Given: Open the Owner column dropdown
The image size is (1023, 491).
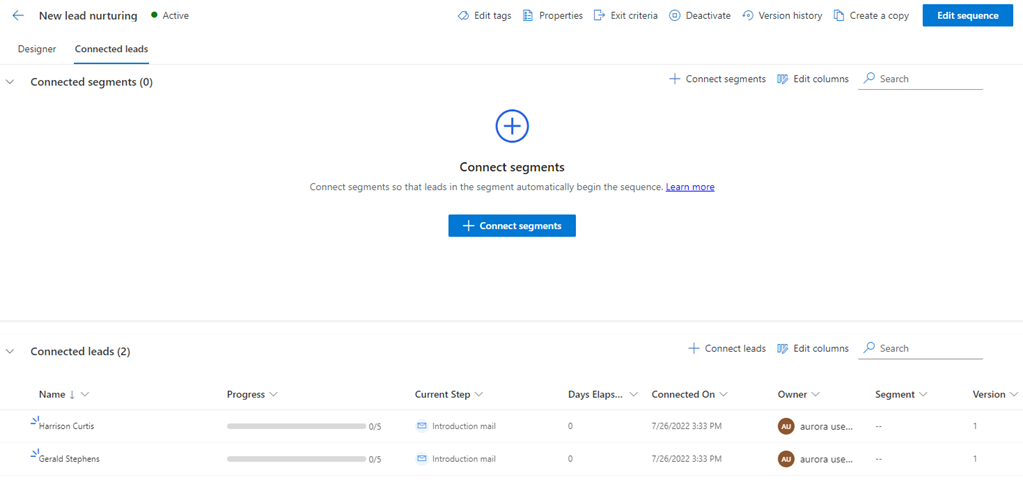Looking at the screenshot, I should (x=816, y=394).
